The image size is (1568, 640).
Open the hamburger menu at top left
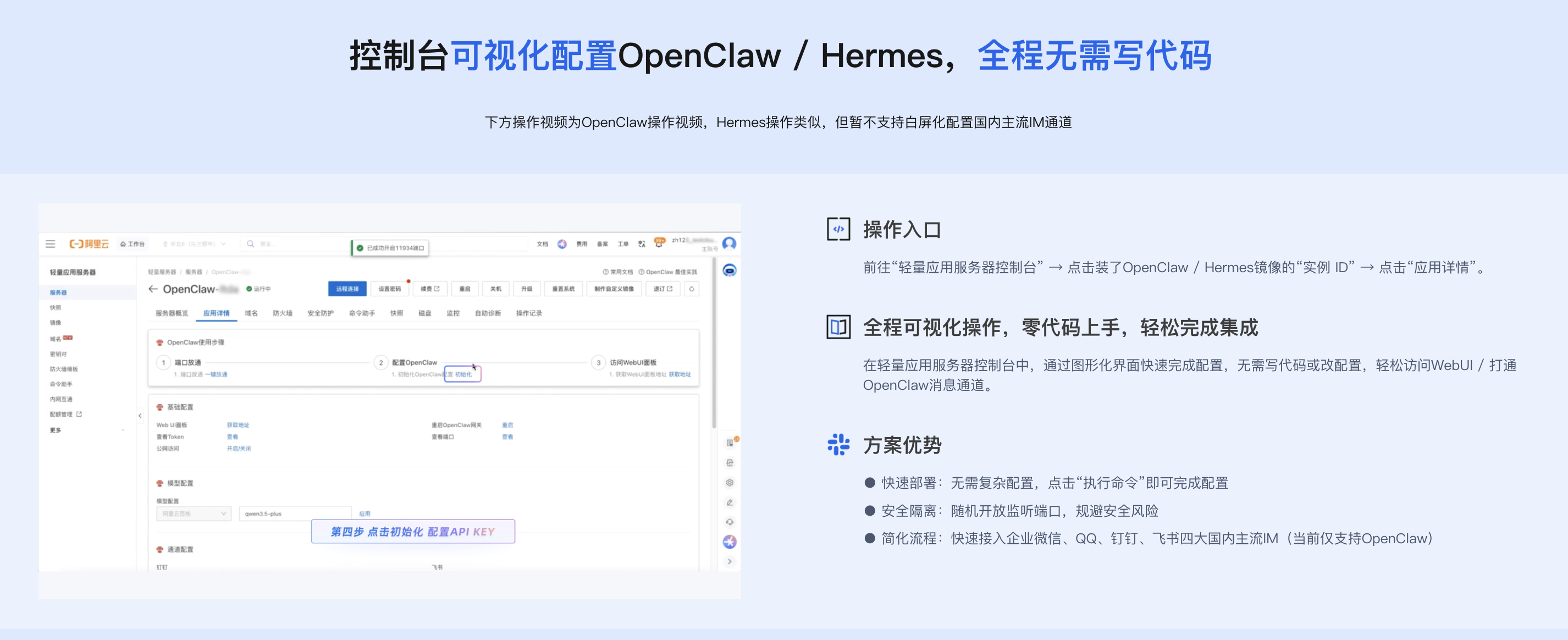(51, 243)
